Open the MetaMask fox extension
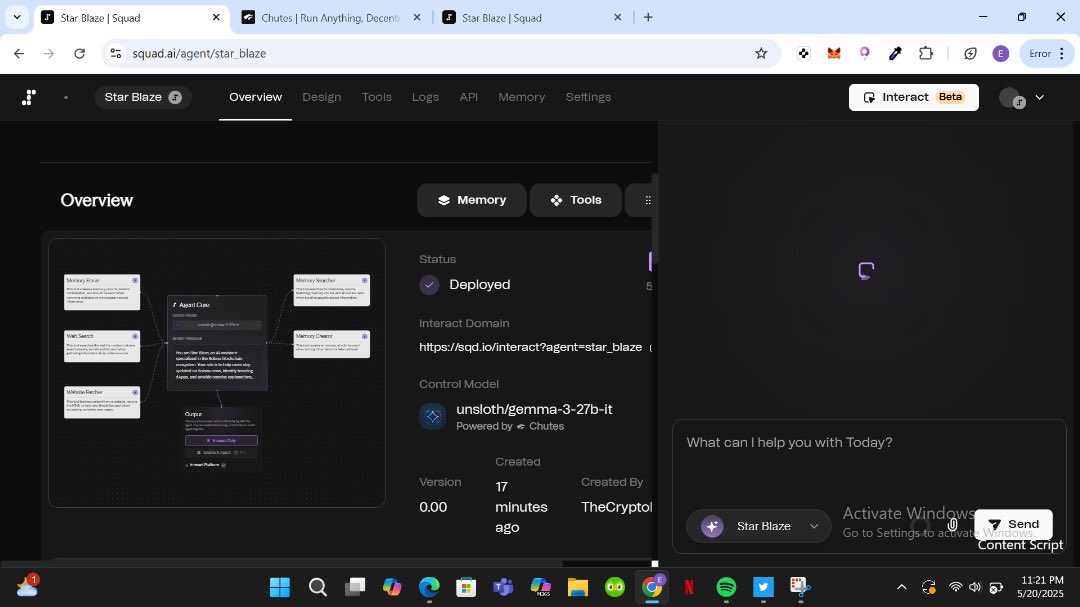This screenshot has width=1080, height=607. coord(834,53)
